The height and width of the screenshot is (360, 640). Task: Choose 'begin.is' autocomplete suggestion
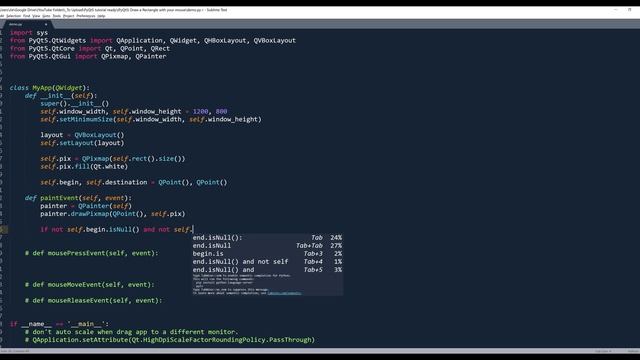point(267,254)
